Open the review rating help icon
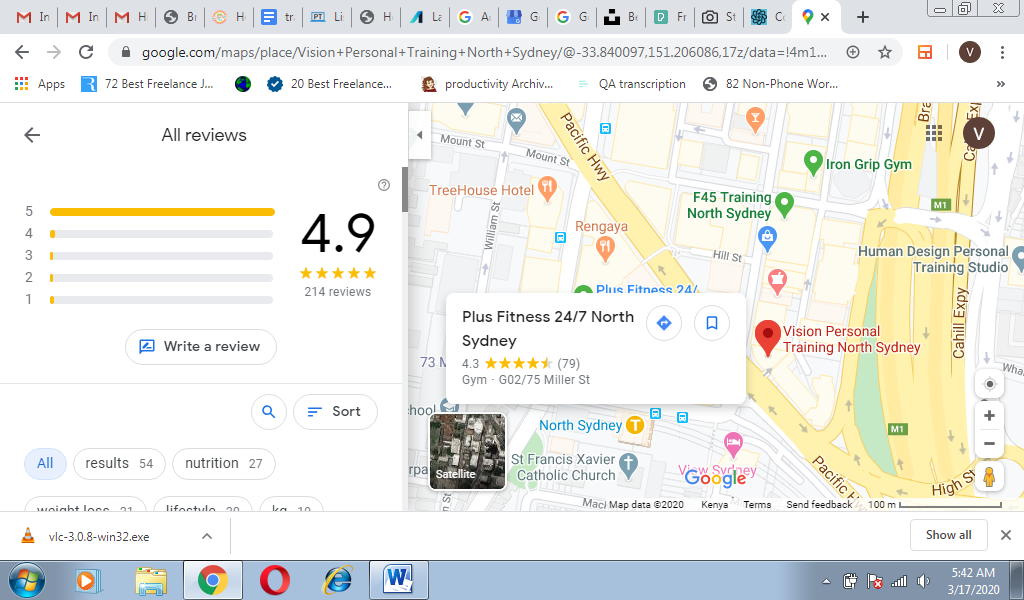The image size is (1024, 600). 384,185
